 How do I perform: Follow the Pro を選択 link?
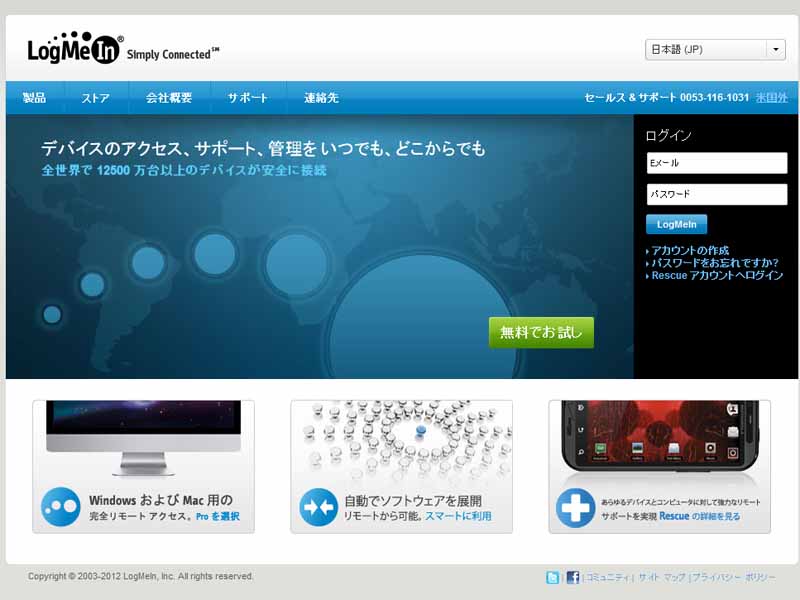click(x=218, y=516)
